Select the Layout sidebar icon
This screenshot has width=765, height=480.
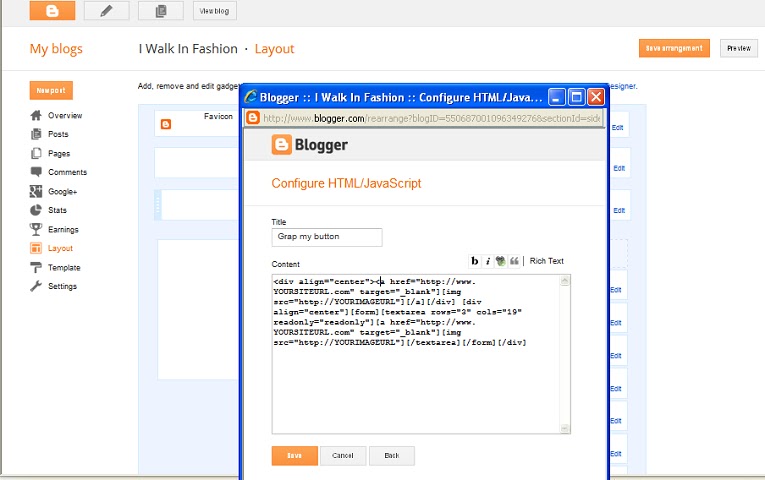(36, 248)
